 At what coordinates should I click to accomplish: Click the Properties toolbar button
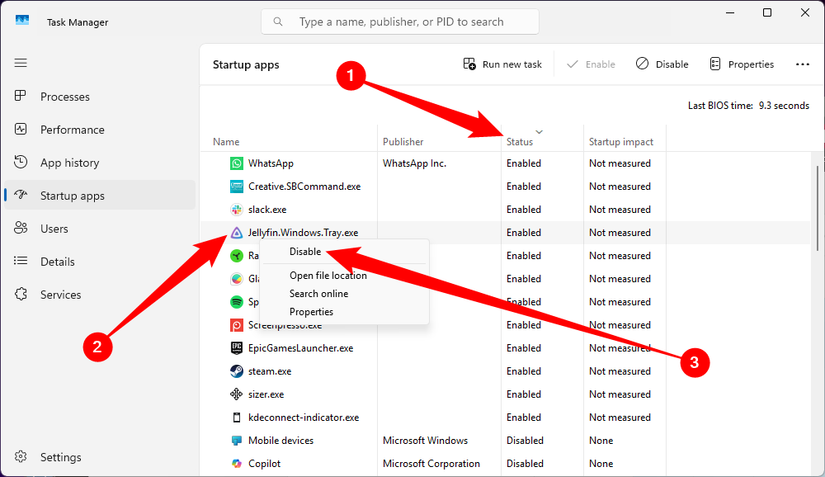pos(741,64)
